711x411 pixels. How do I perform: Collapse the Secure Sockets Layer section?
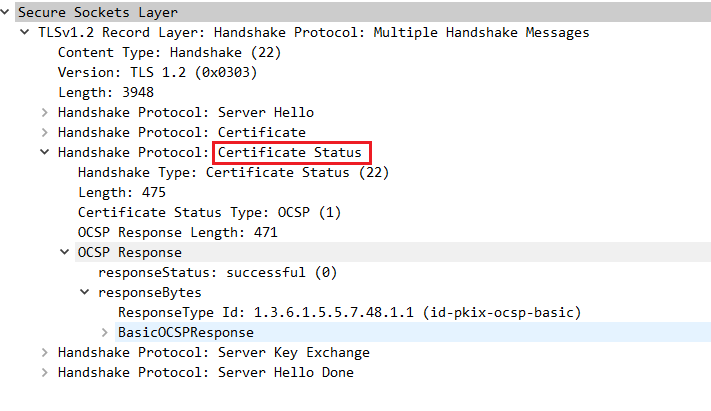click(5, 12)
